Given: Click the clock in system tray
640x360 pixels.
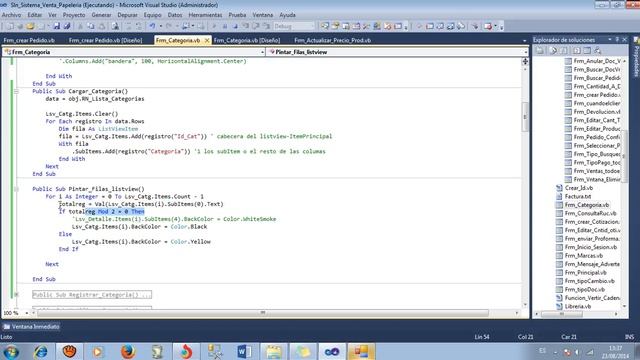Looking at the screenshot, I should pyautogui.click(x=615, y=352).
